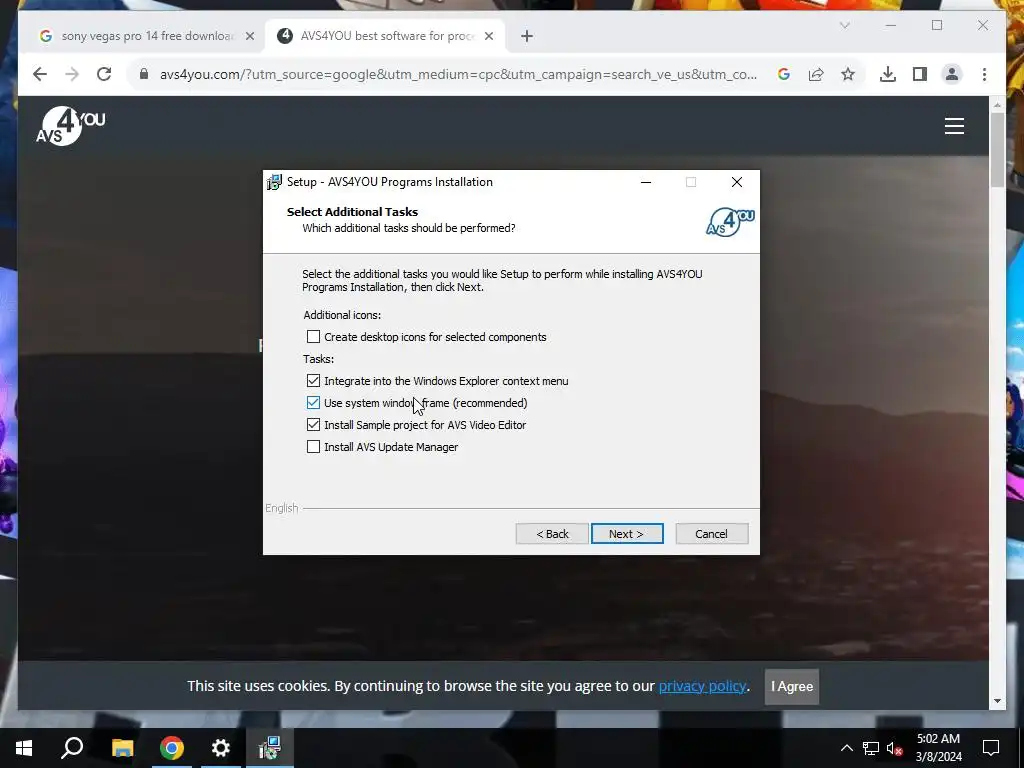1024x768 pixels.
Task: Open File Explorer from taskbar
Action: 122,748
